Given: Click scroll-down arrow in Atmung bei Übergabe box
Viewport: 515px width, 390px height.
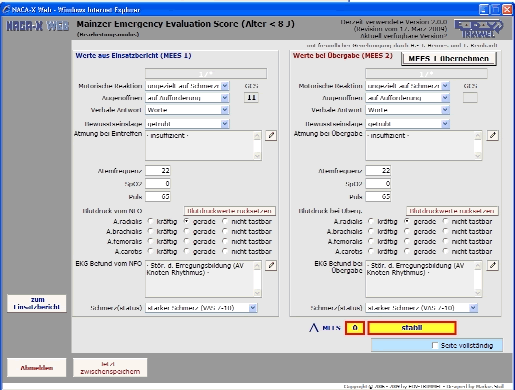Looking at the screenshot, I should click(x=478, y=156).
